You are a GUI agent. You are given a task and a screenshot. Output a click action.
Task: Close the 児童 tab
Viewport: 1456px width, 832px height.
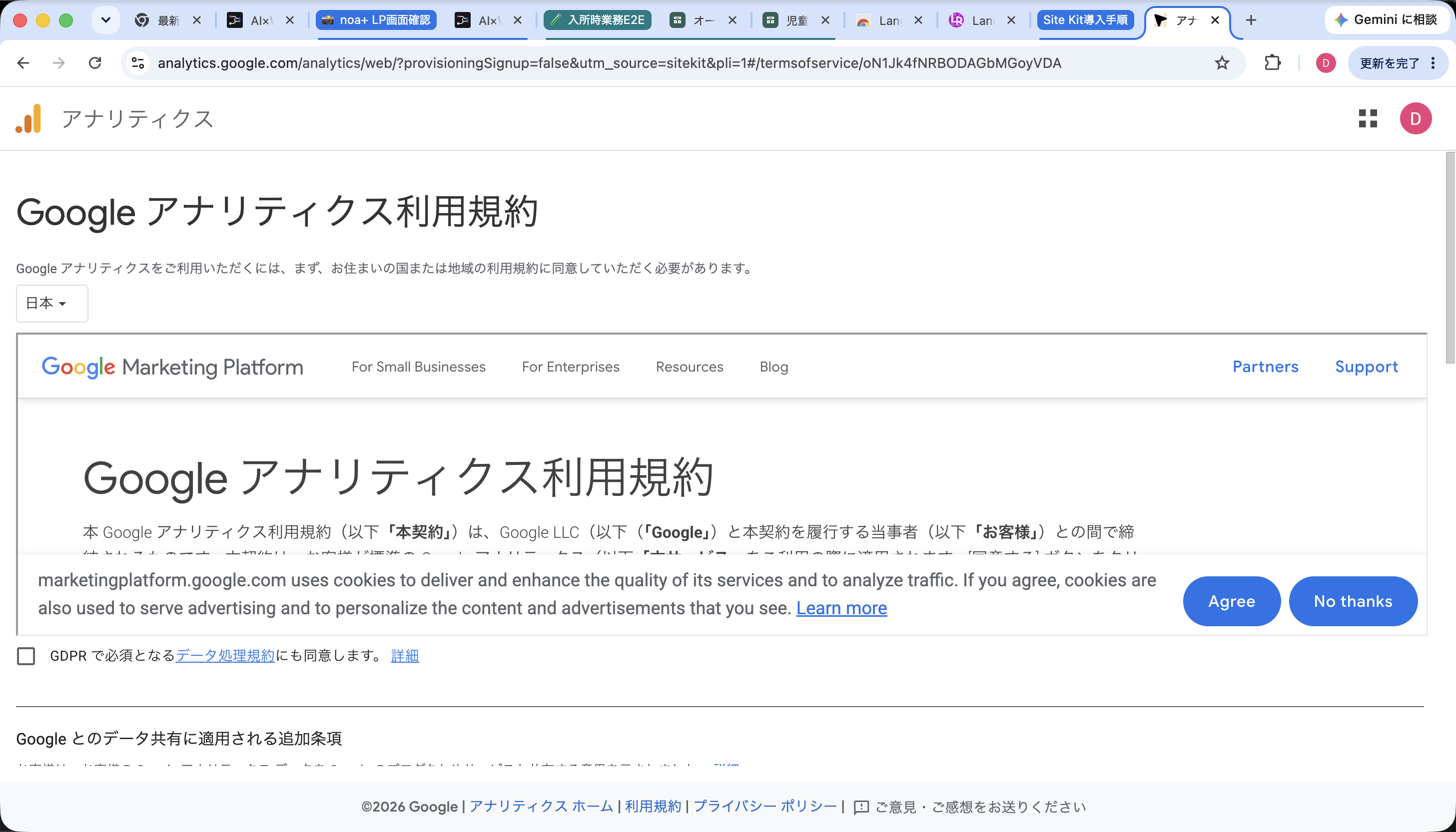click(x=825, y=20)
